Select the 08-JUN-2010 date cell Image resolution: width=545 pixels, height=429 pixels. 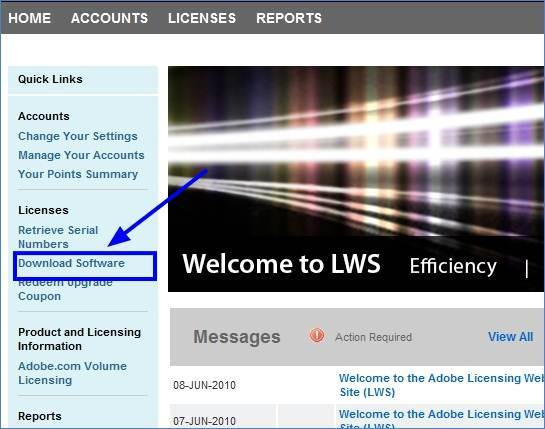(204, 385)
